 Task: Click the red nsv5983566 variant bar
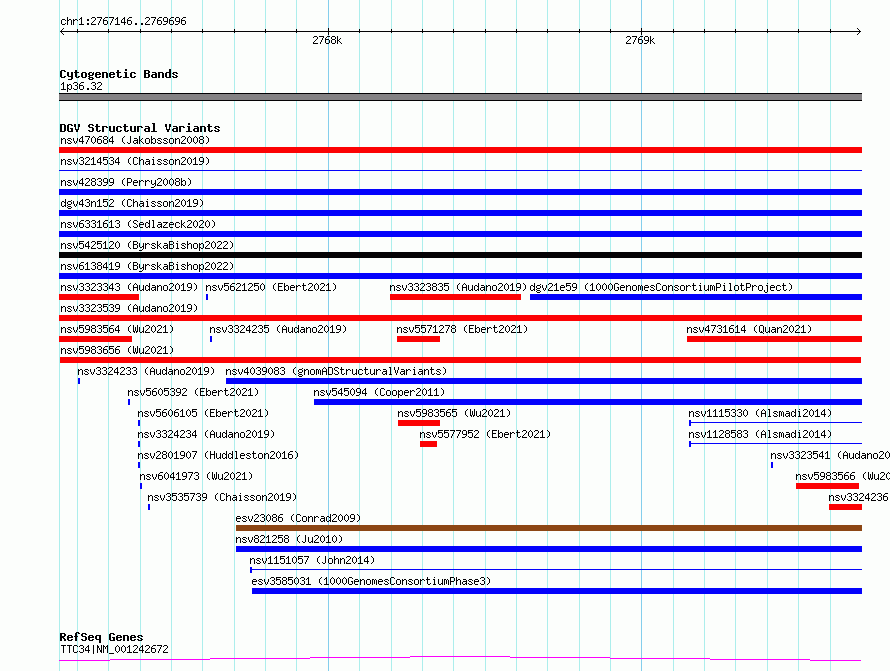(x=828, y=486)
